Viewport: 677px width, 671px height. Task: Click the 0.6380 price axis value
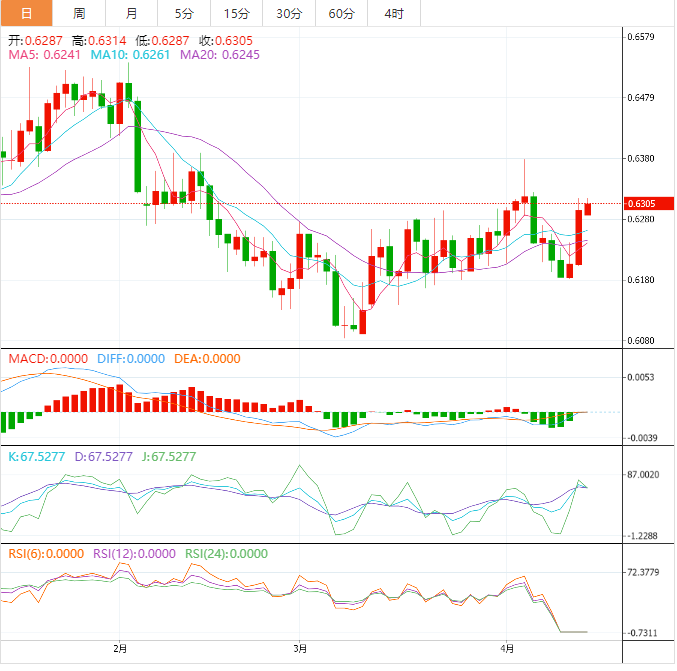coord(641,158)
